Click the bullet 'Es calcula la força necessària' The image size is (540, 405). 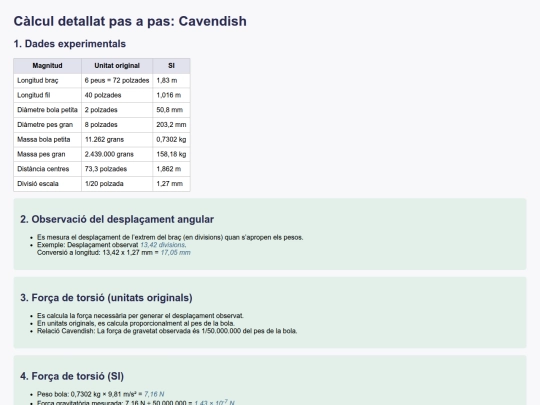click(x=140, y=316)
